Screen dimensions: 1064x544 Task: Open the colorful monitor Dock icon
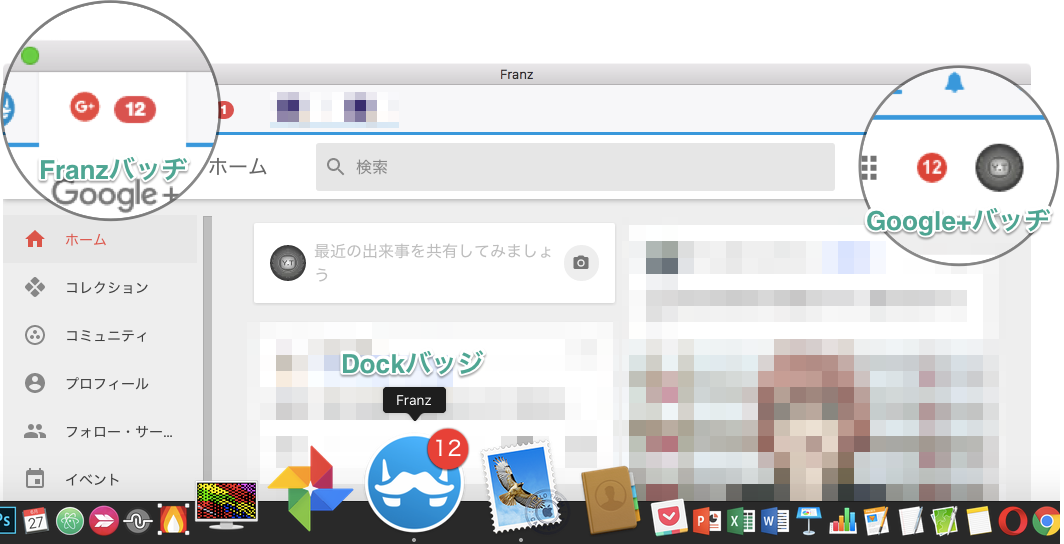coord(226,507)
